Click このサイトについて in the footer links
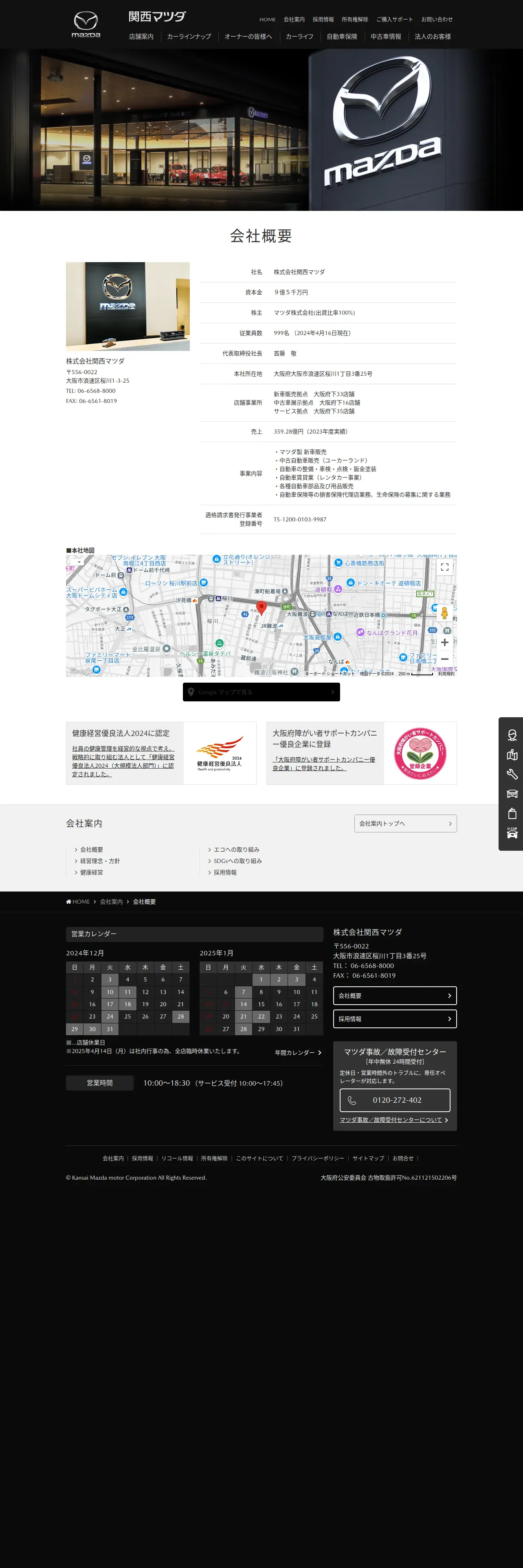523x1568 pixels. [x=259, y=1158]
